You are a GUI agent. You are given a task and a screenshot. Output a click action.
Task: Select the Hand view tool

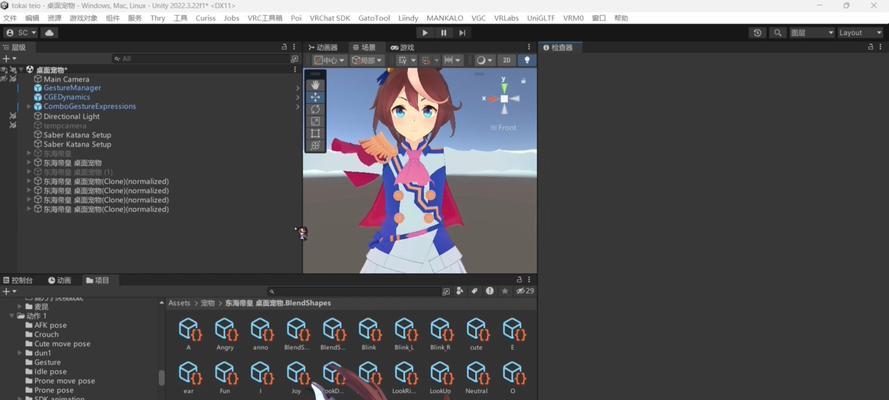coord(316,85)
